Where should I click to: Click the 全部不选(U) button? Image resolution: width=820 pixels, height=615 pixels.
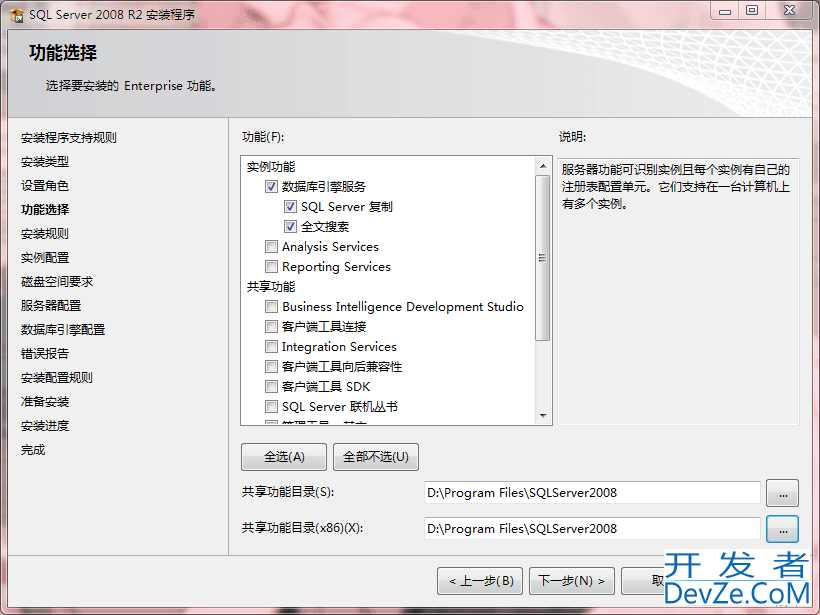coord(375,457)
